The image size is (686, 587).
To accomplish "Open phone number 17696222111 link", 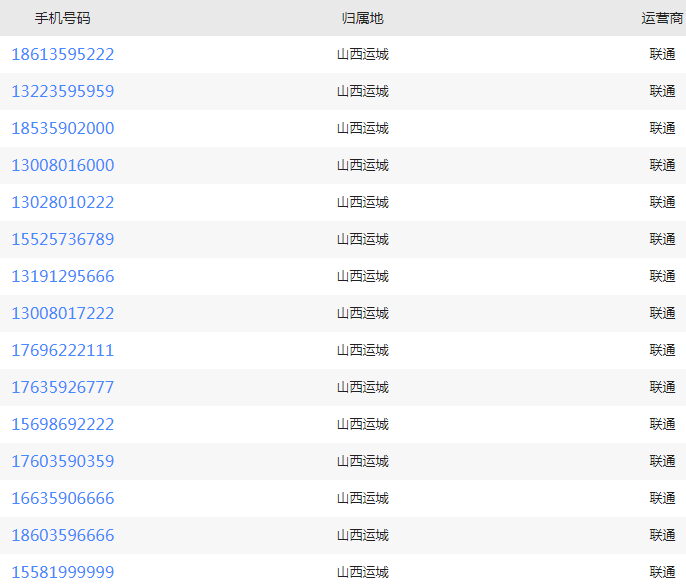I will [63, 350].
